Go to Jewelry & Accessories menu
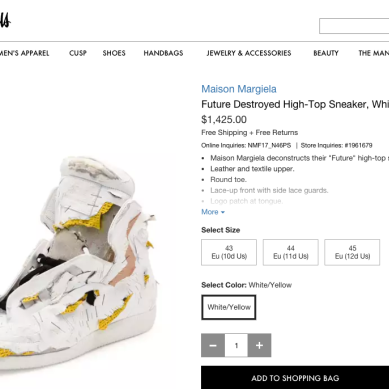Image resolution: width=389 pixels, height=389 pixels. (249, 53)
